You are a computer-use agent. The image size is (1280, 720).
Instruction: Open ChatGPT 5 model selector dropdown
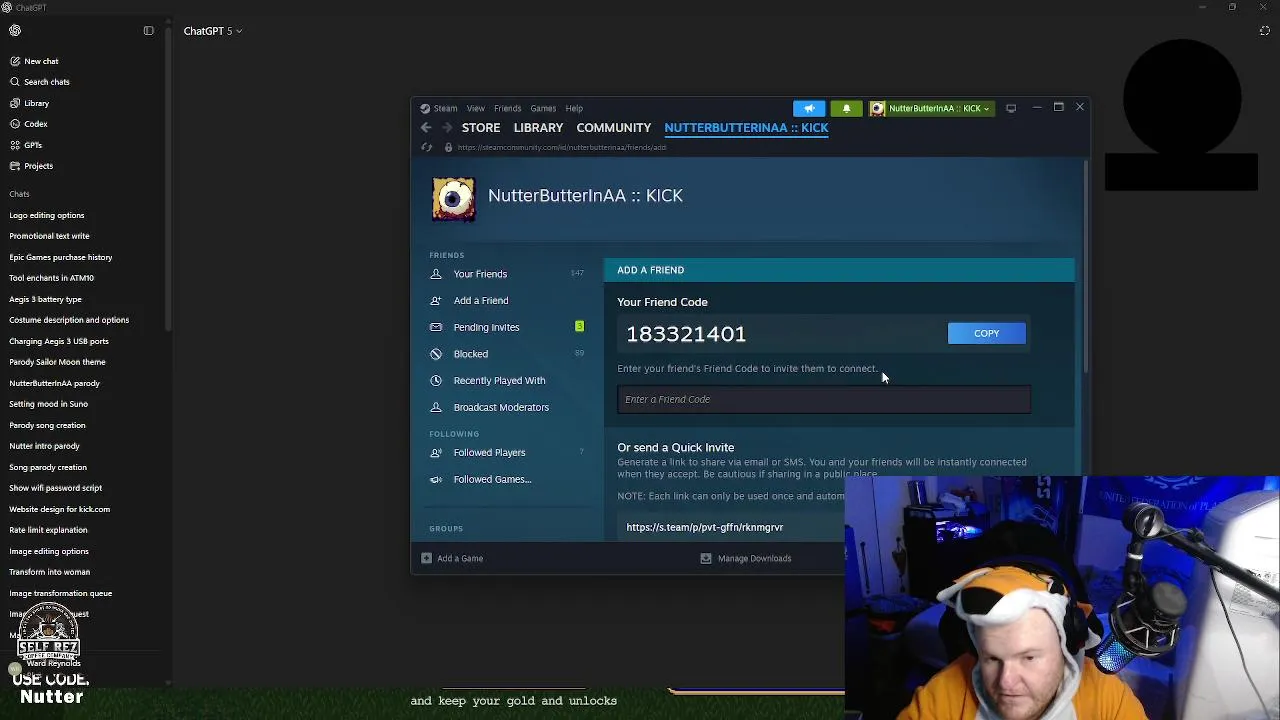click(x=212, y=31)
